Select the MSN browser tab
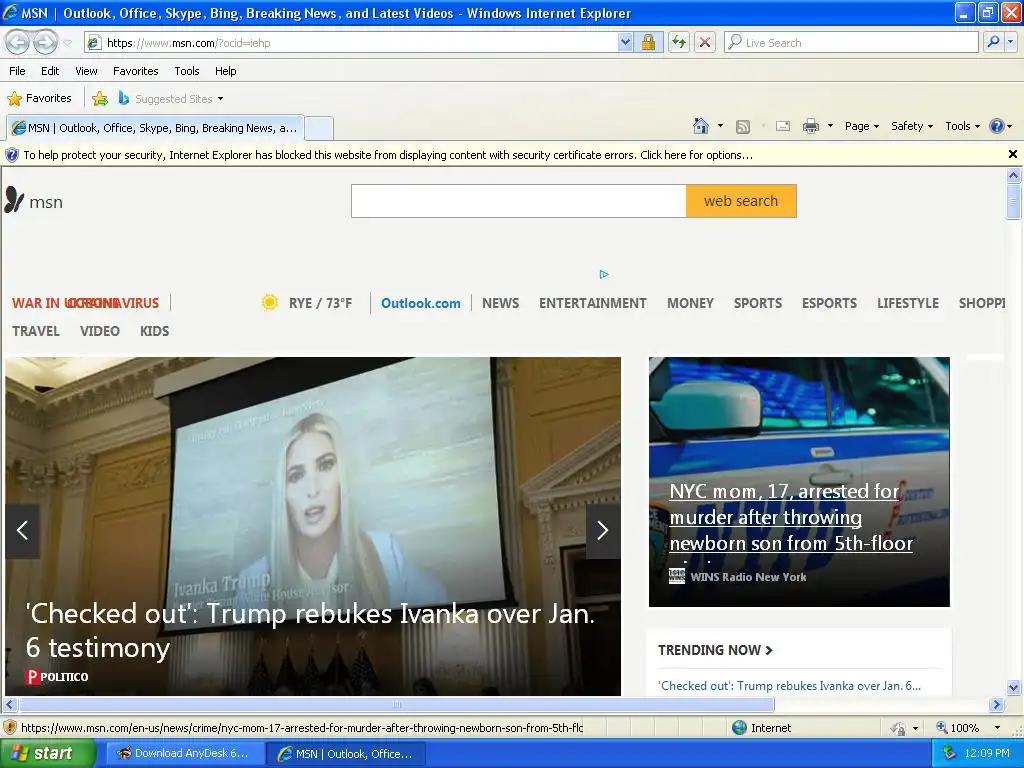This screenshot has width=1024, height=768. 155,128
